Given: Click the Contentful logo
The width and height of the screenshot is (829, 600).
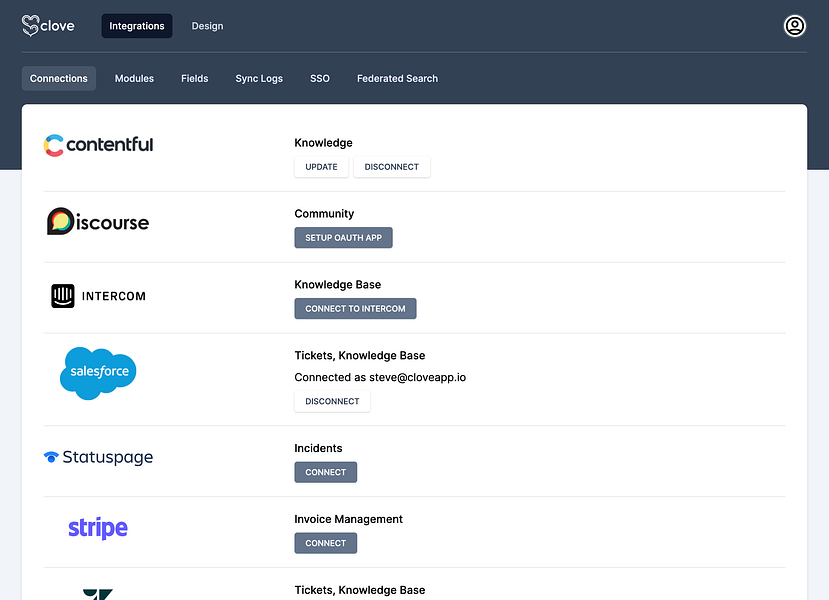Looking at the screenshot, I should point(98,145).
